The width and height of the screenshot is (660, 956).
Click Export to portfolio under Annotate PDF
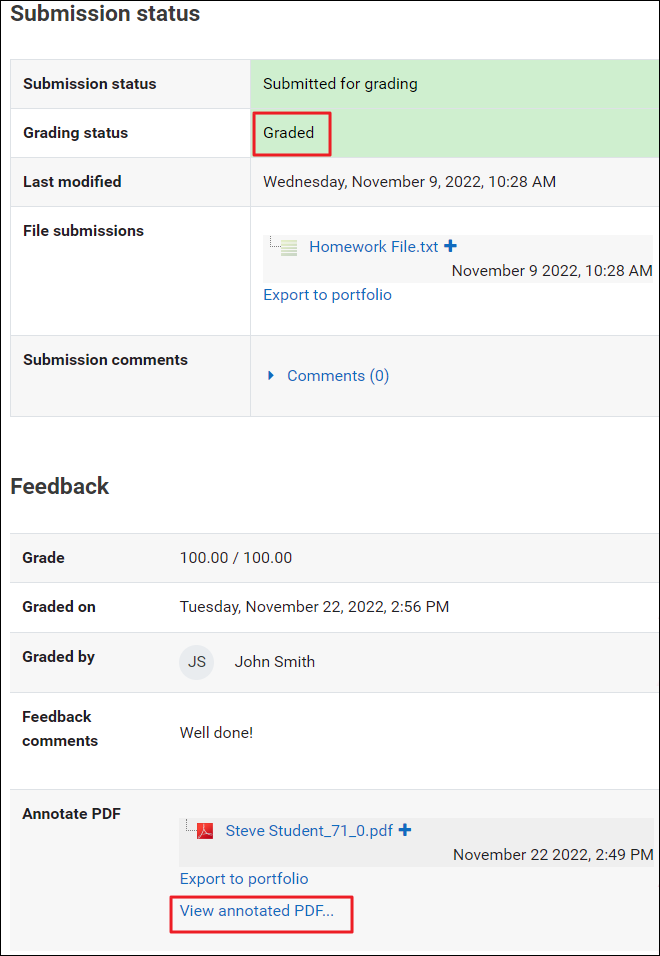(x=244, y=879)
